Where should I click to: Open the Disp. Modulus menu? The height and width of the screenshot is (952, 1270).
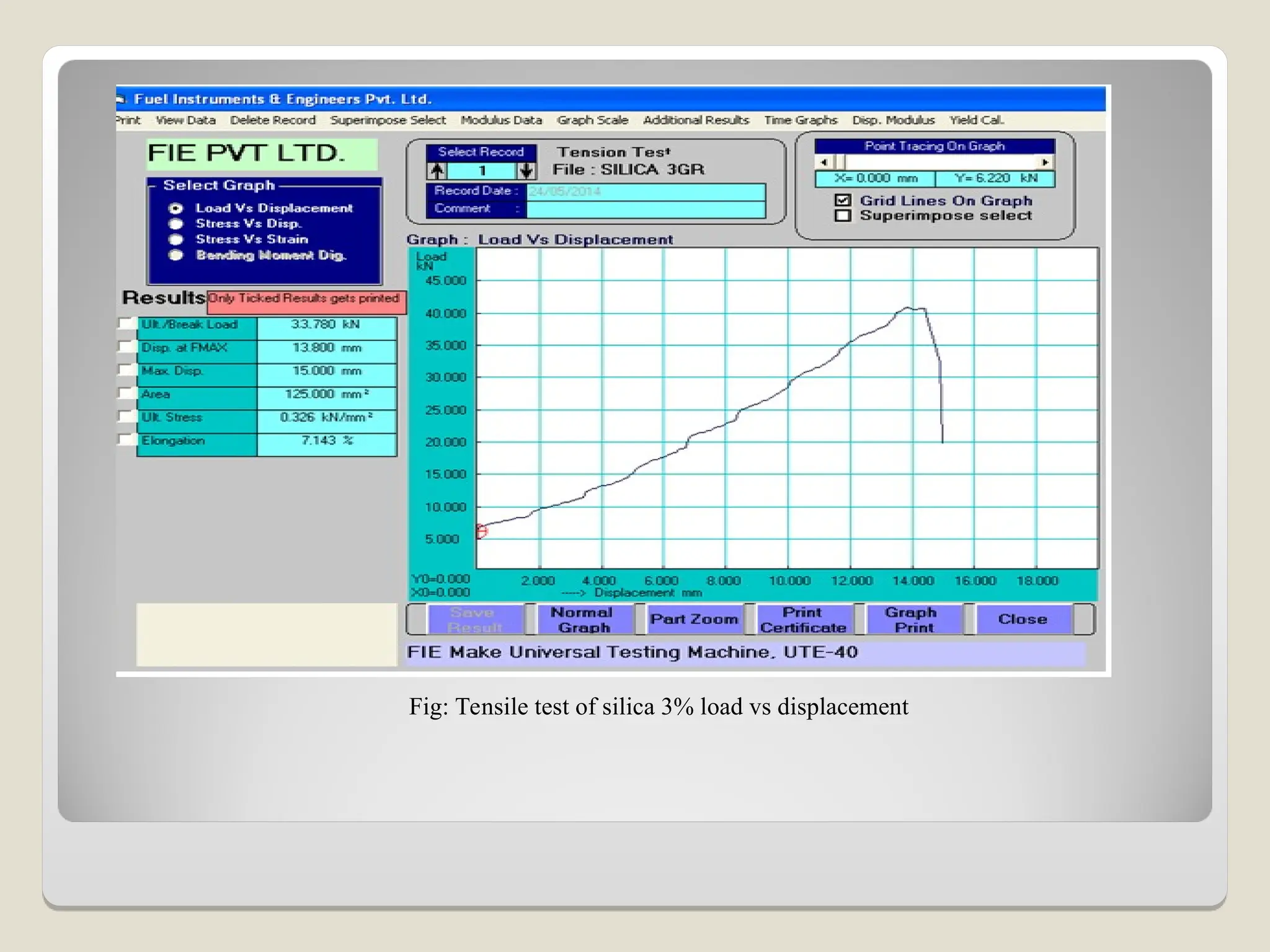point(893,120)
